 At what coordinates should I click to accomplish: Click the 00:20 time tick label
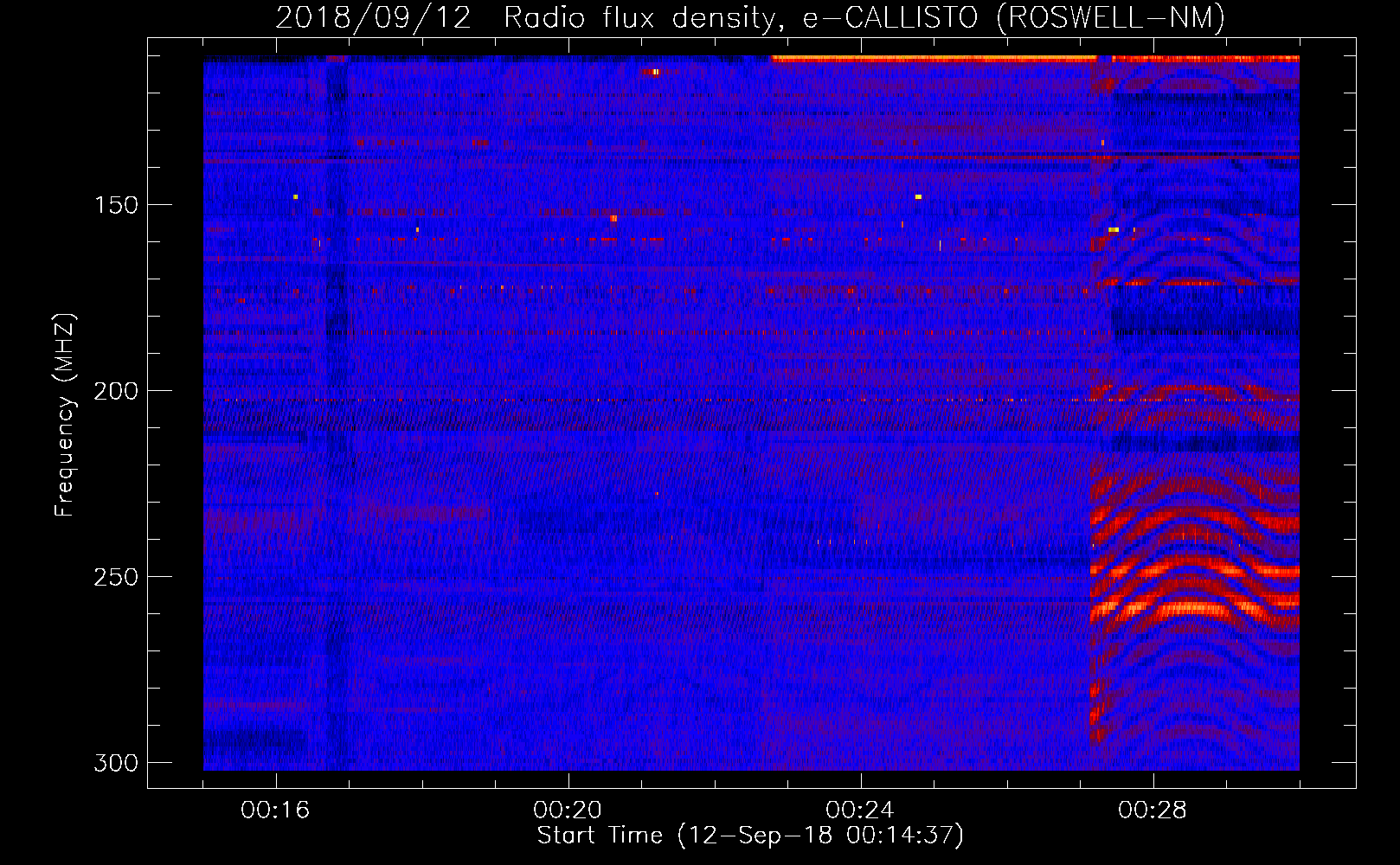[568, 810]
